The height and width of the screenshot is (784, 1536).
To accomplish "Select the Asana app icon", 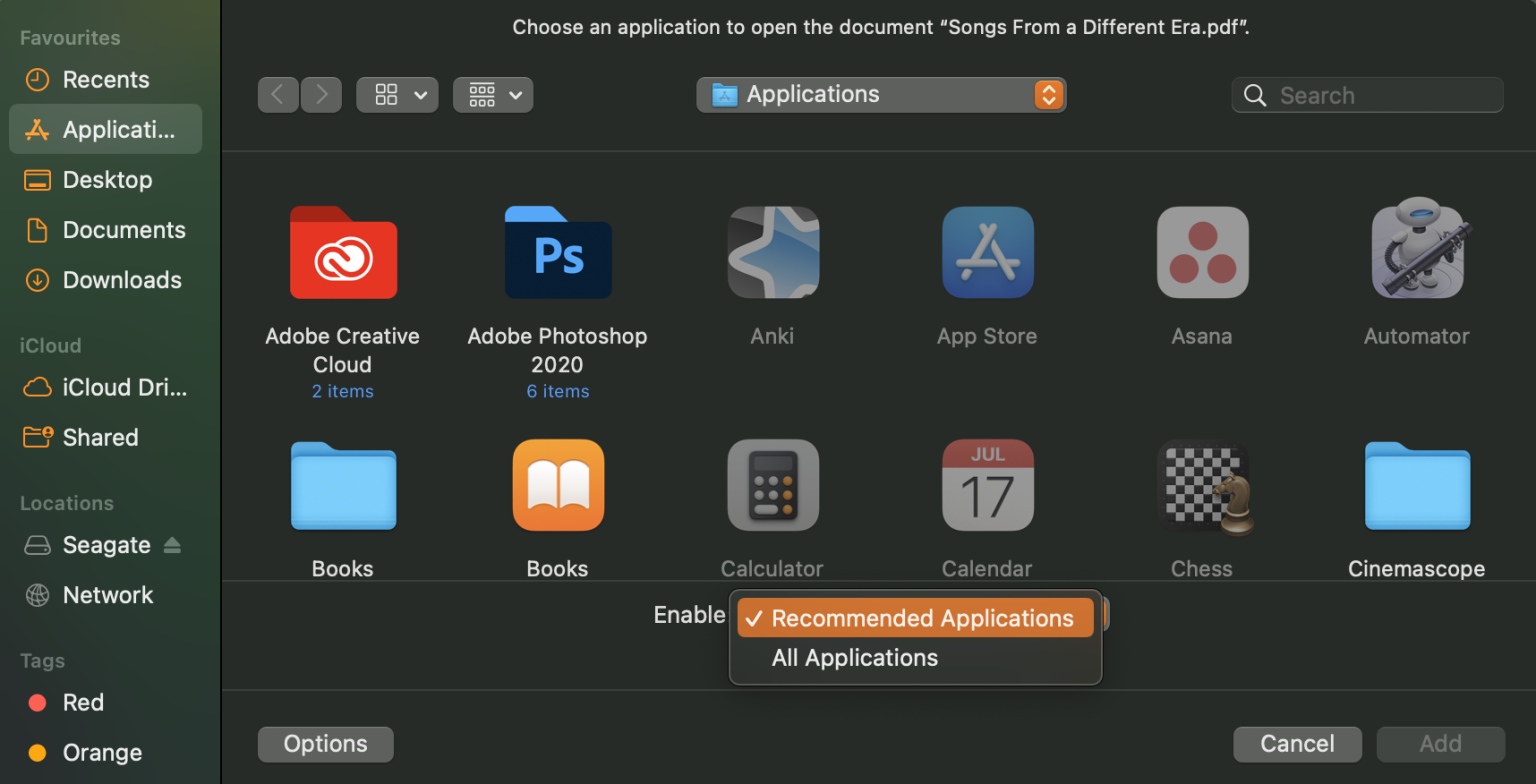I will 1202,253.
